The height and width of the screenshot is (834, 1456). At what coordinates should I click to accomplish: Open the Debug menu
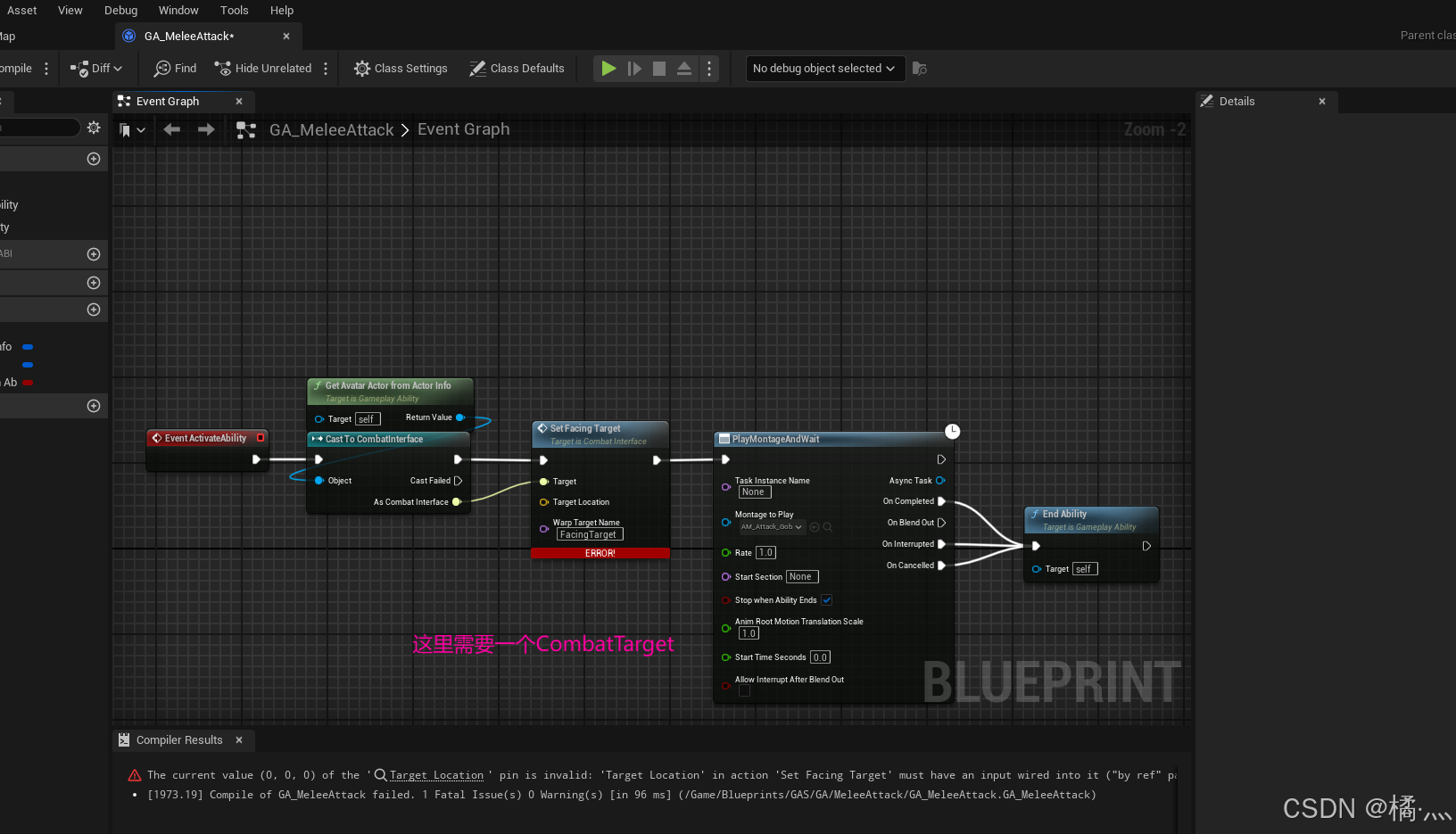click(x=120, y=11)
